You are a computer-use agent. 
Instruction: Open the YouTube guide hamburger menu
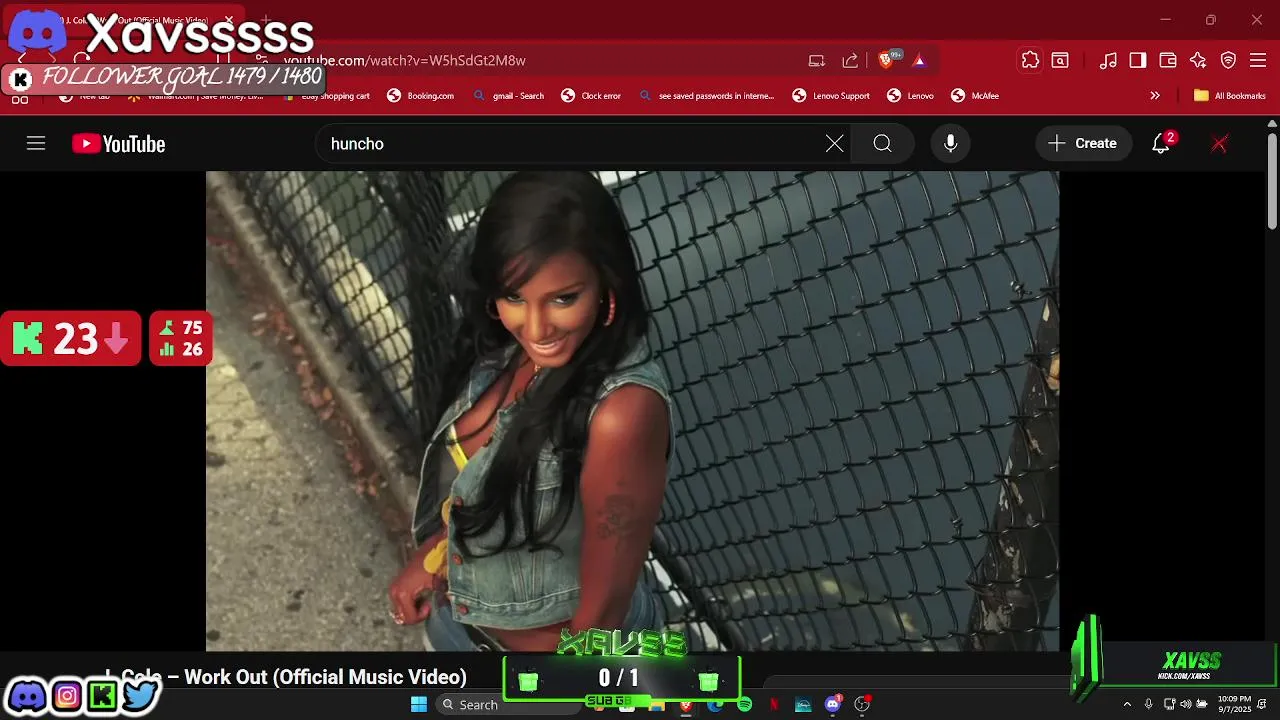pyautogui.click(x=36, y=144)
